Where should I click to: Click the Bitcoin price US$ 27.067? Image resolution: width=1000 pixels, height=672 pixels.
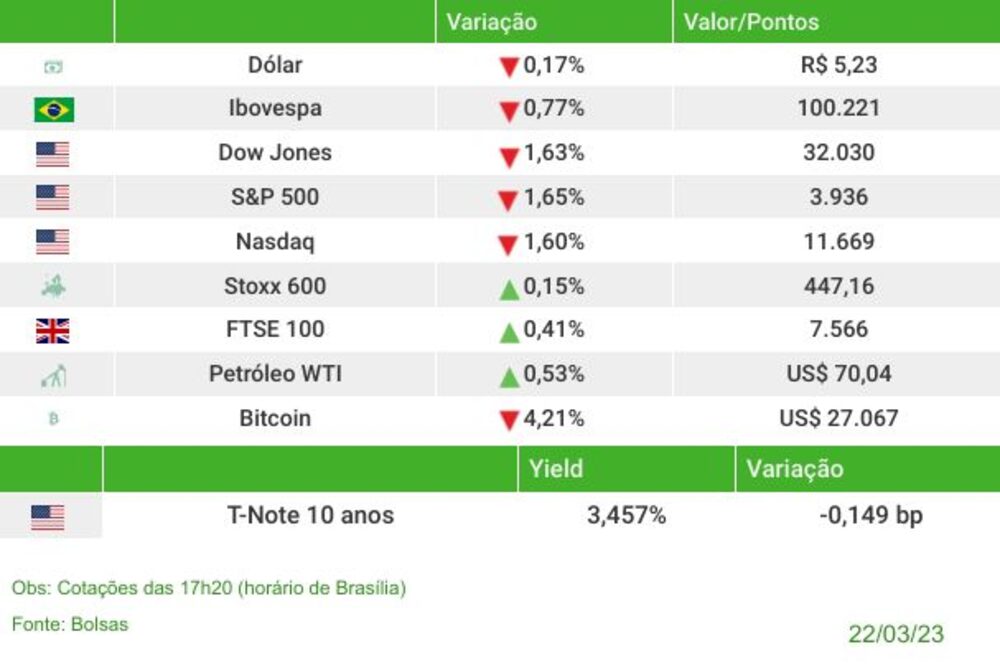tap(839, 418)
